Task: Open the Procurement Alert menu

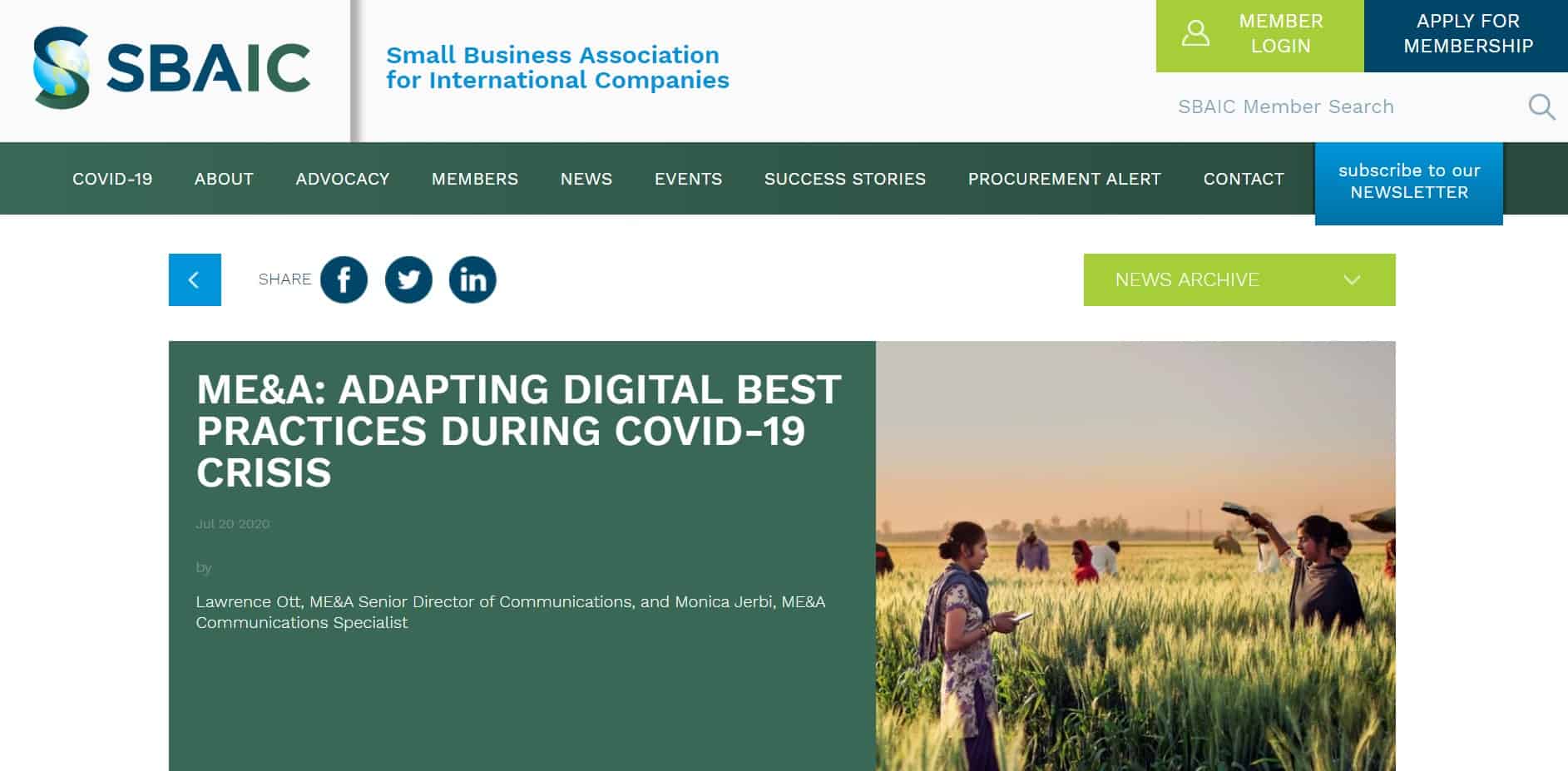Action: [1065, 179]
